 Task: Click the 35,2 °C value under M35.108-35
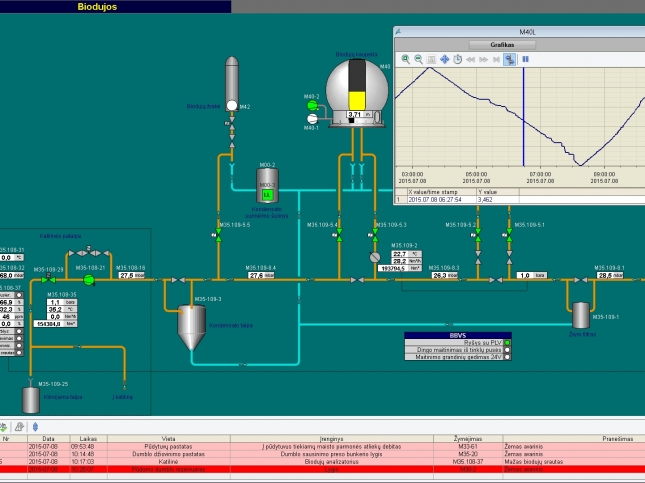coord(62,309)
